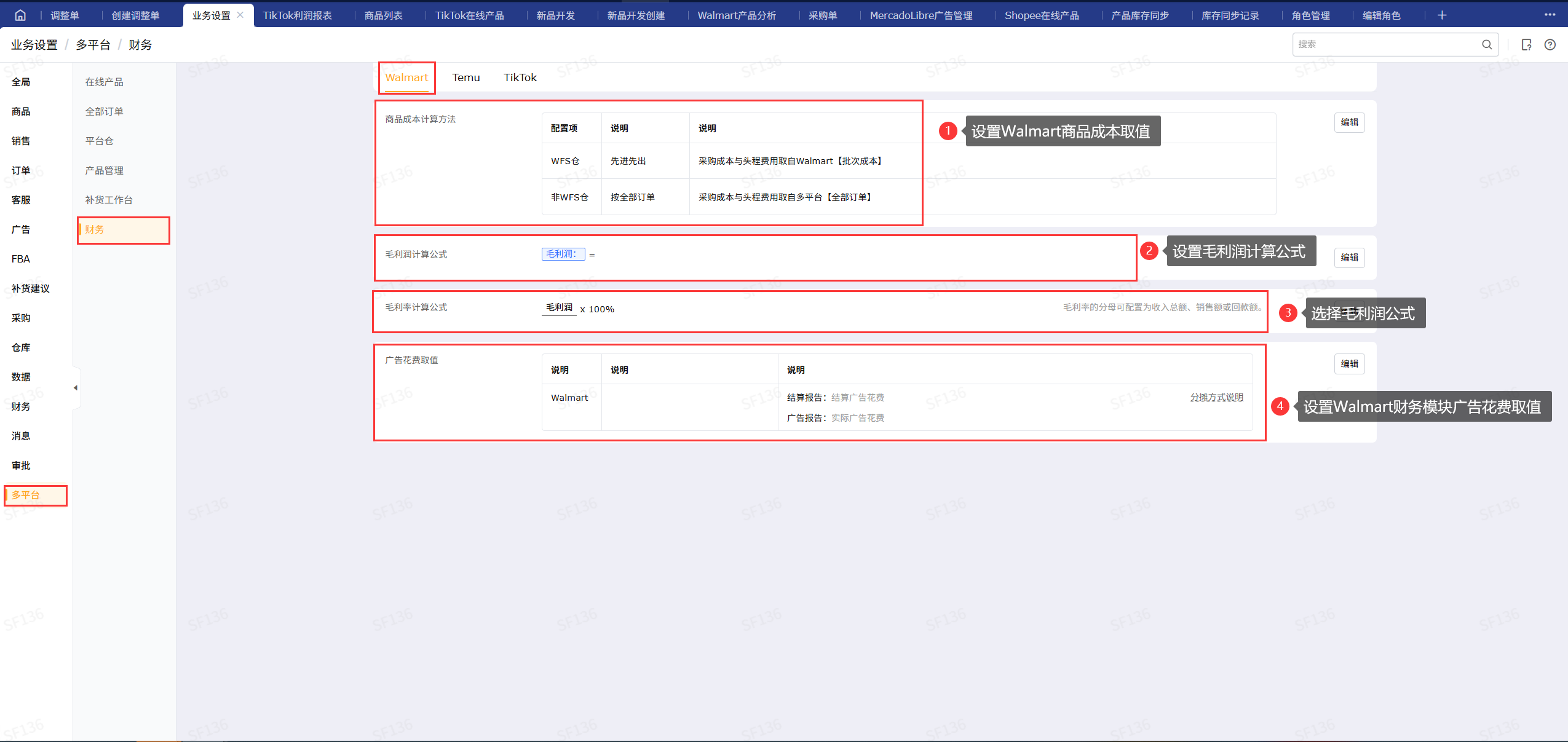Viewport: 1568px width, 742px height.
Task: Switch to the Walmart tab
Action: pos(406,77)
